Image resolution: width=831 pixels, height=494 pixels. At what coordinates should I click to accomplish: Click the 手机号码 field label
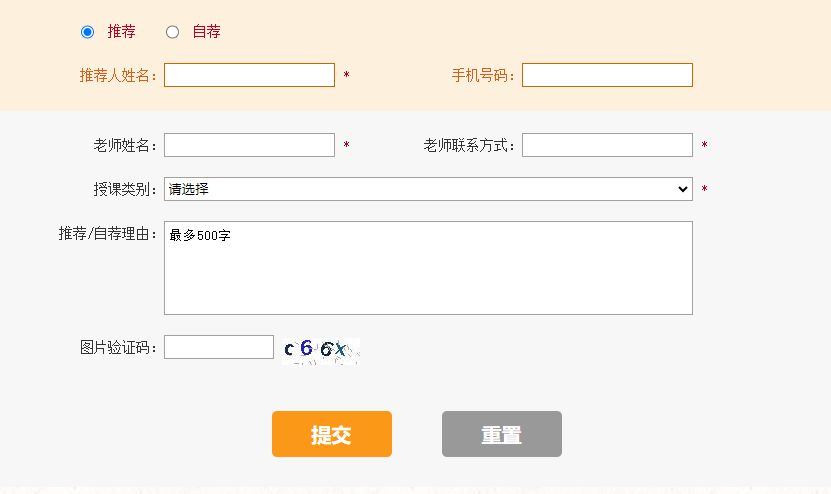[484, 75]
